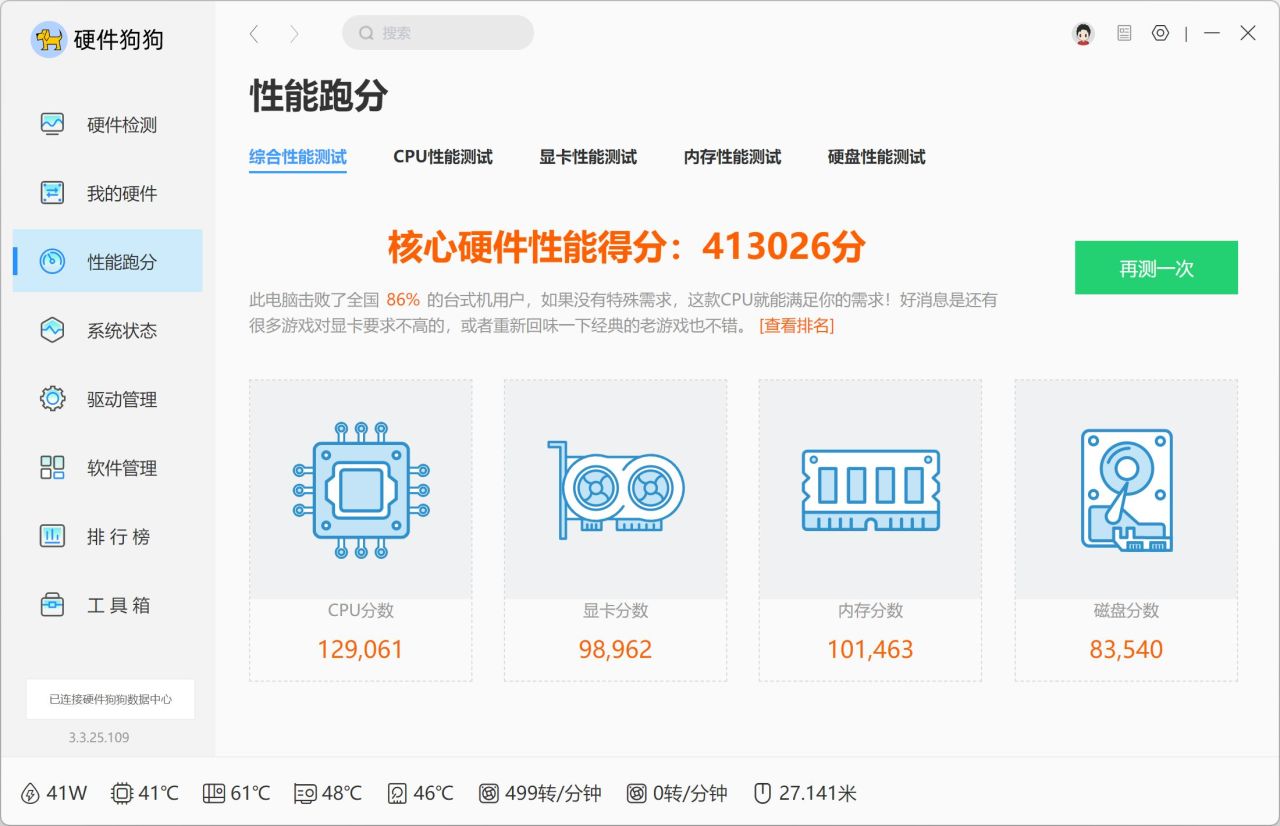Open 驱动管理 gear entry in sidebar
Image resolution: width=1280 pixels, height=826 pixels.
point(108,399)
